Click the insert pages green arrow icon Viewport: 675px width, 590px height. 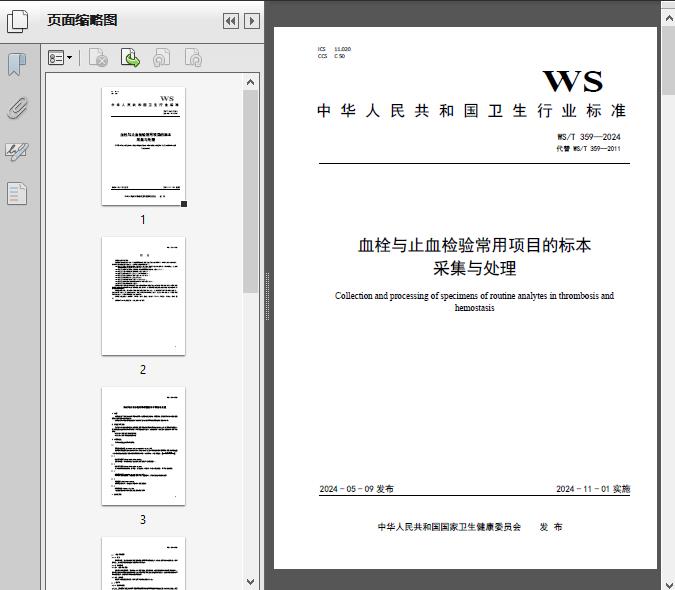click(x=130, y=57)
